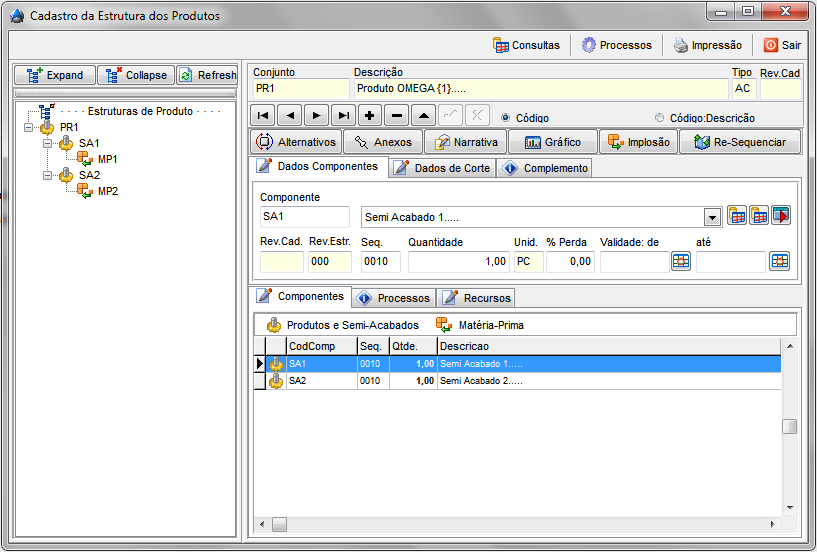Image resolution: width=817 pixels, height=552 pixels.
Task: Select the MP2 item in tree
Action: tap(107, 191)
